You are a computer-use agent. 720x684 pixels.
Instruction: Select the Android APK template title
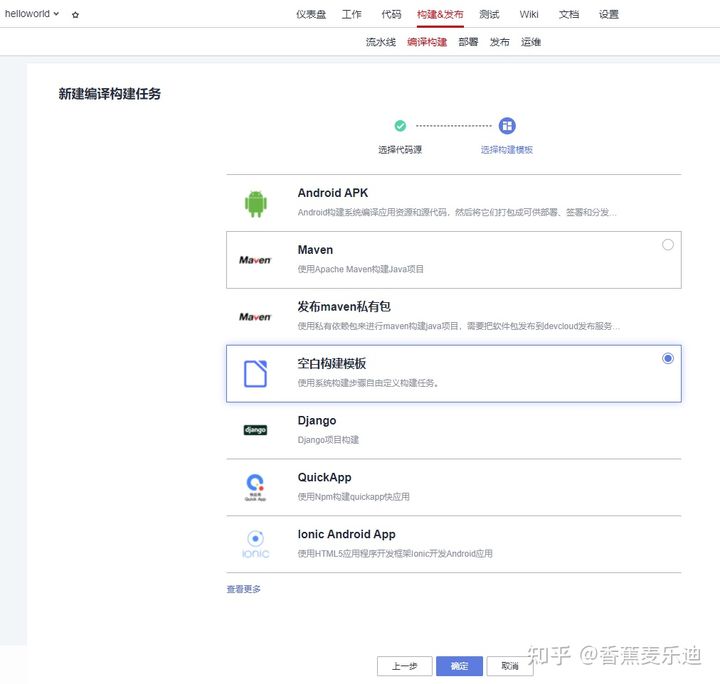(x=333, y=193)
